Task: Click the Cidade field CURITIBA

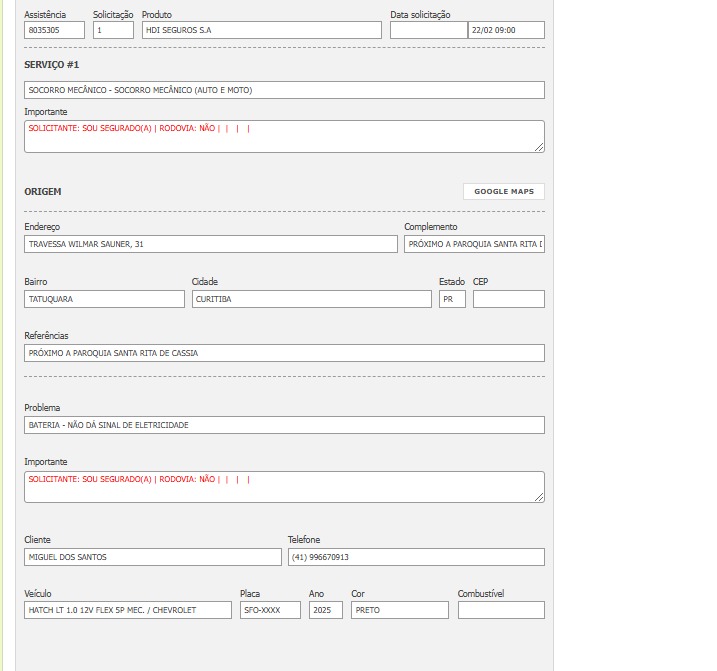Action: click(x=311, y=299)
